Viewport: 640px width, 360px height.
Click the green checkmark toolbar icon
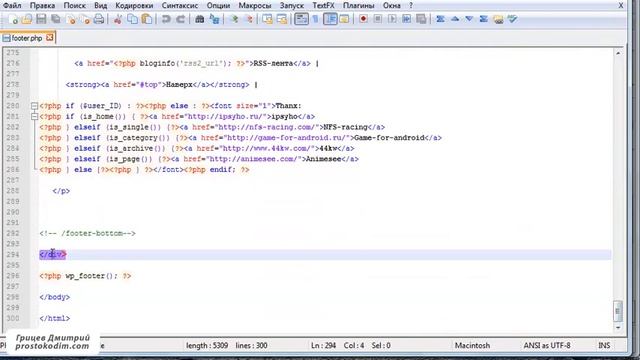pyautogui.click(x=513, y=19)
